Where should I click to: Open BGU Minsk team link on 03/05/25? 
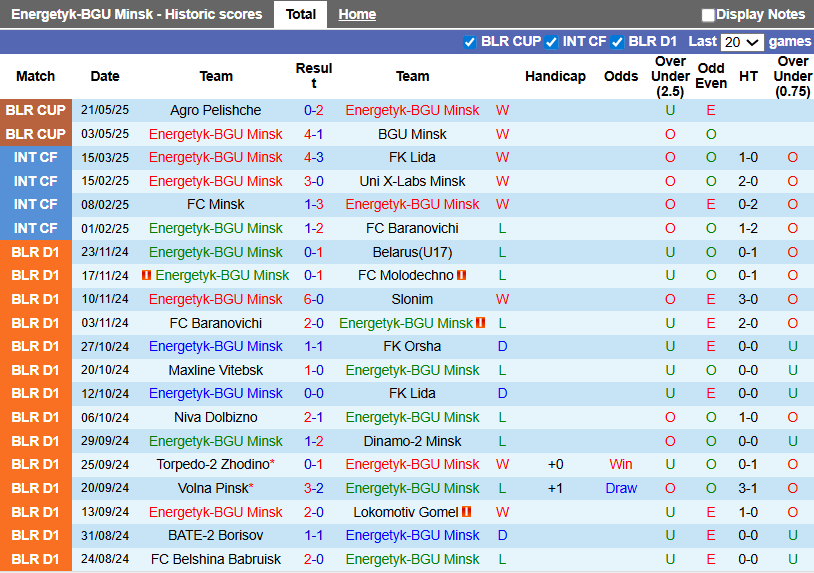coord(412,134)
